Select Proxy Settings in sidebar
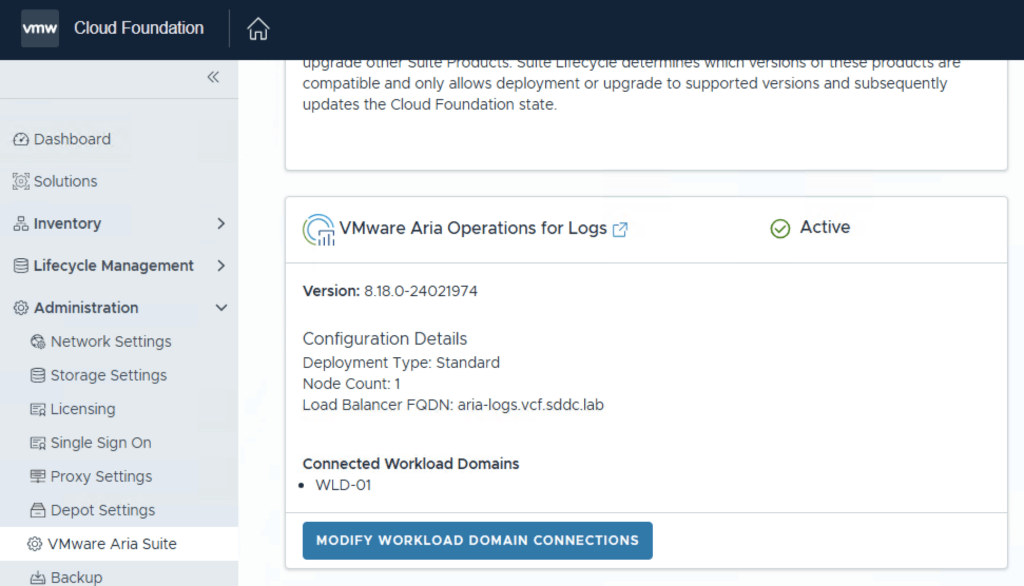1024x586 pixels. [x=101, y=476]
